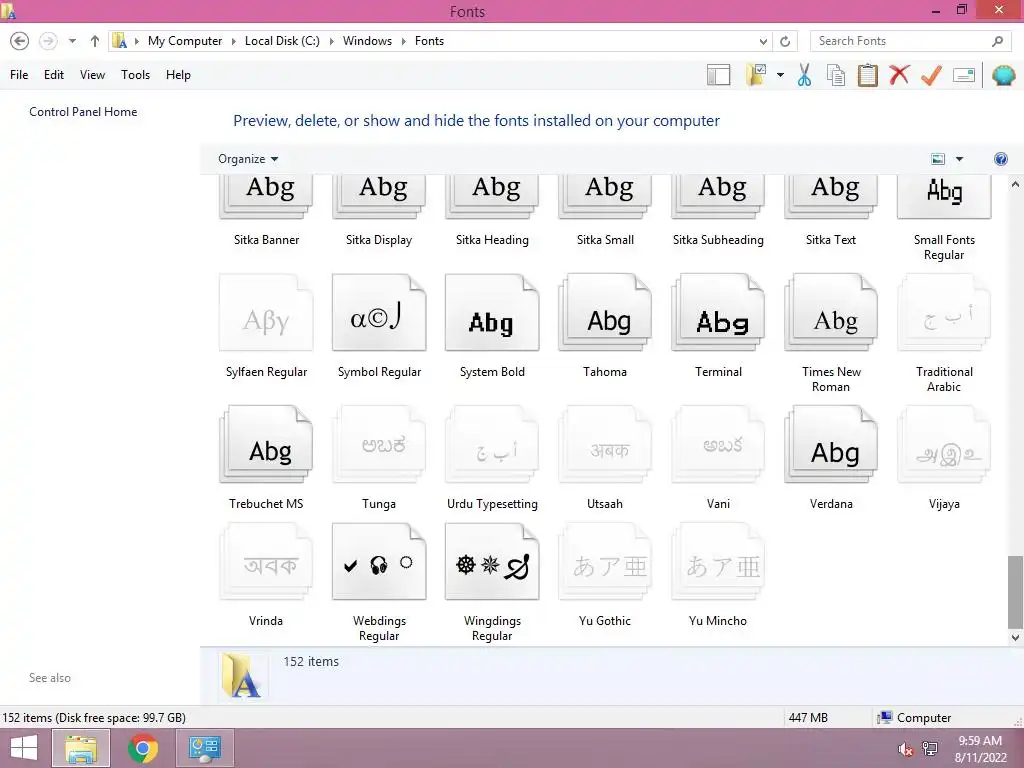Open the Edit menu
This screenshot has width=1024, height=768.
click(54, 75)
